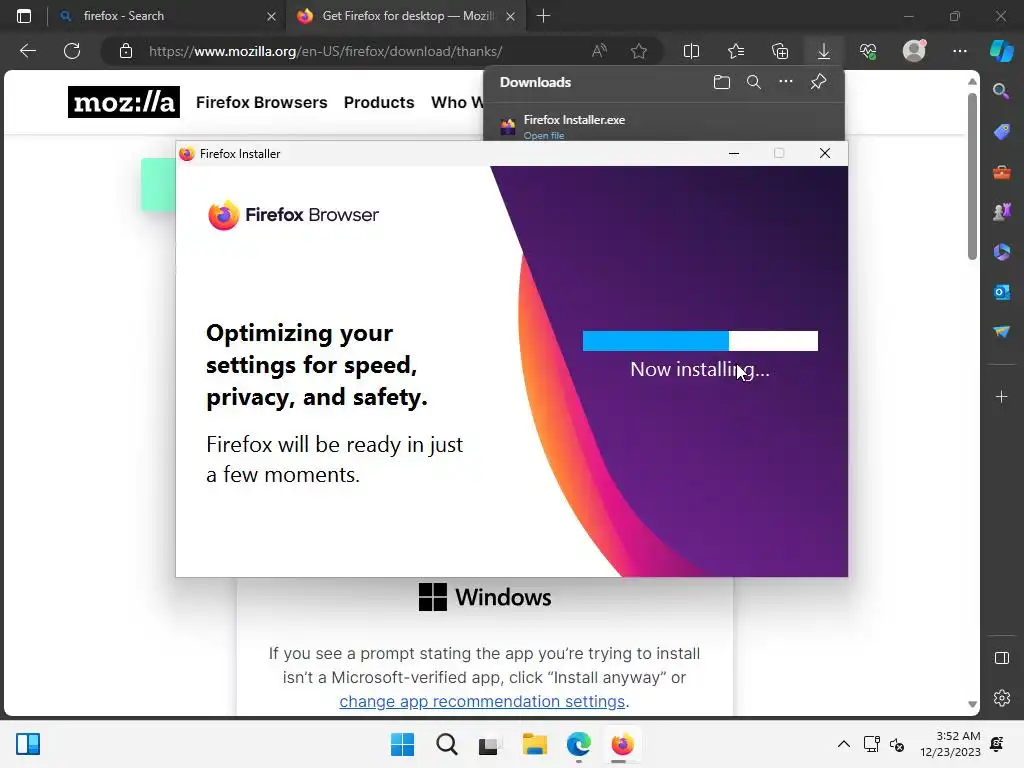
Task: Open sidebar Microsoft 365 icon
Action: pyautogui.click(x=1001, y=252)
